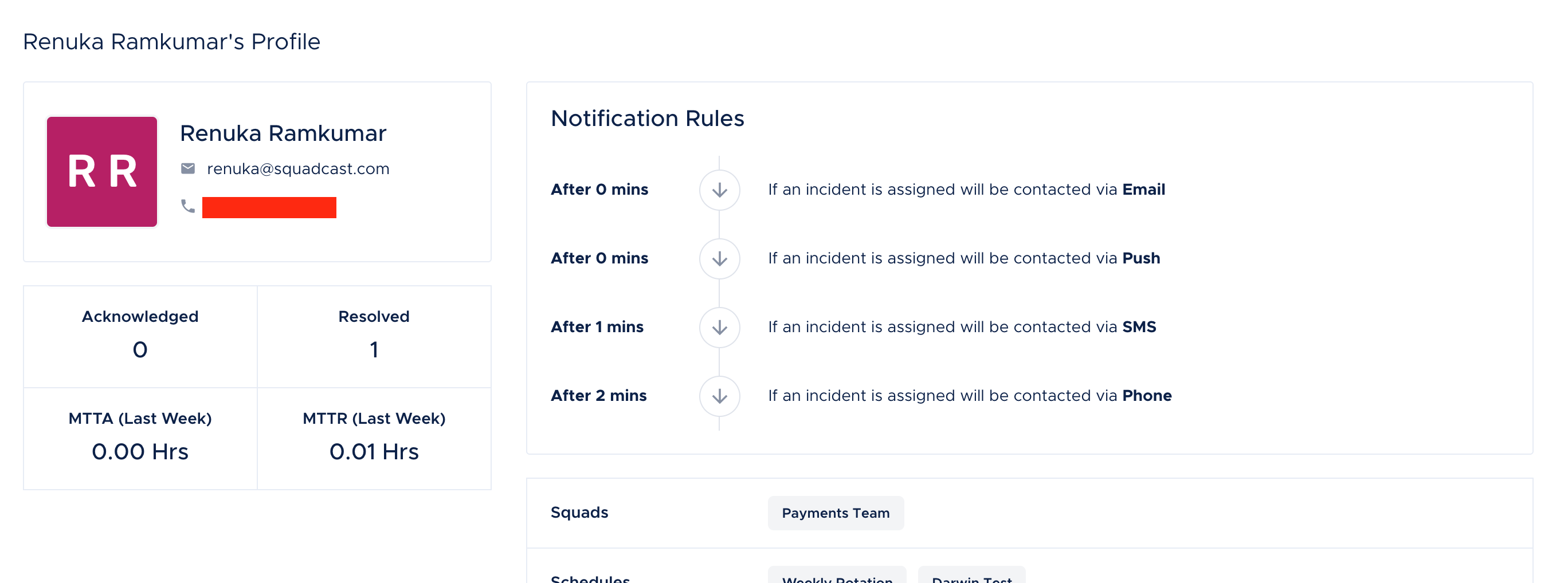Click the Notification Rules heading
Viewport: 1568px width, 583px height.
[647, 118]
